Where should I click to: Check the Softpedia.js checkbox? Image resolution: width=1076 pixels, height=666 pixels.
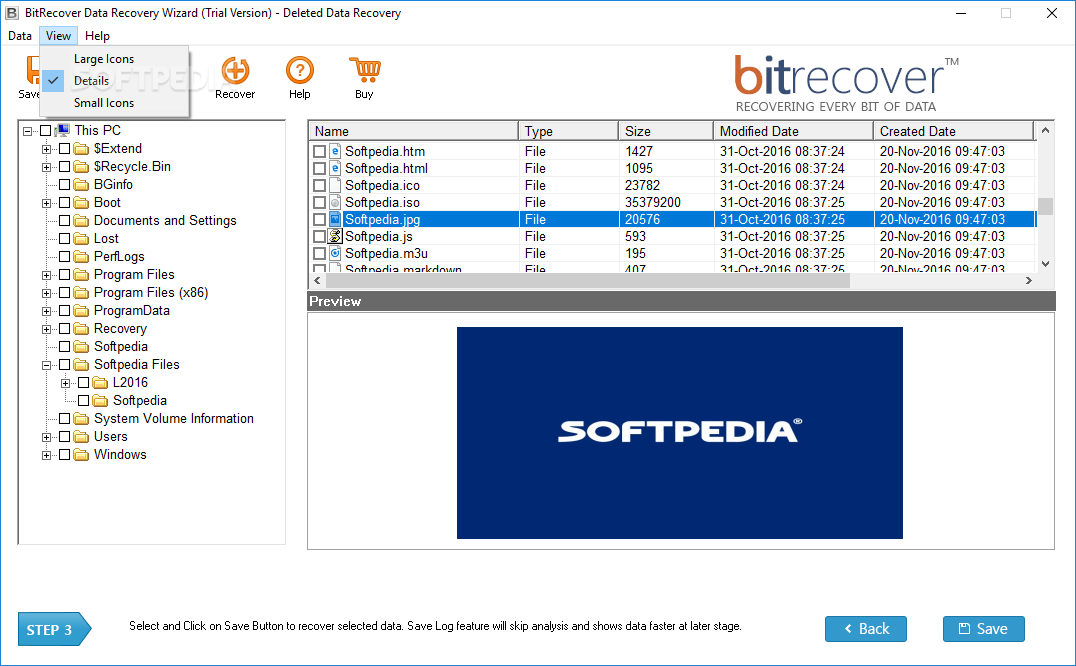click(x=319, y=236)
